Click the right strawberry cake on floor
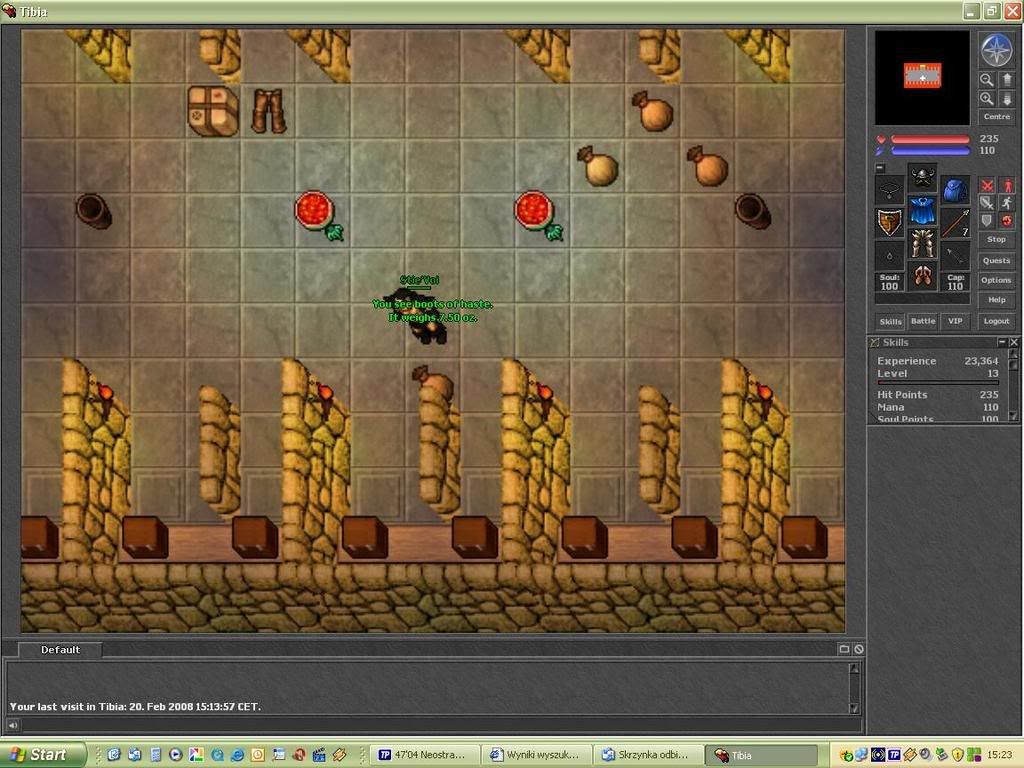The width and height of the screenshot is (1024, 768). coord(538,215)
